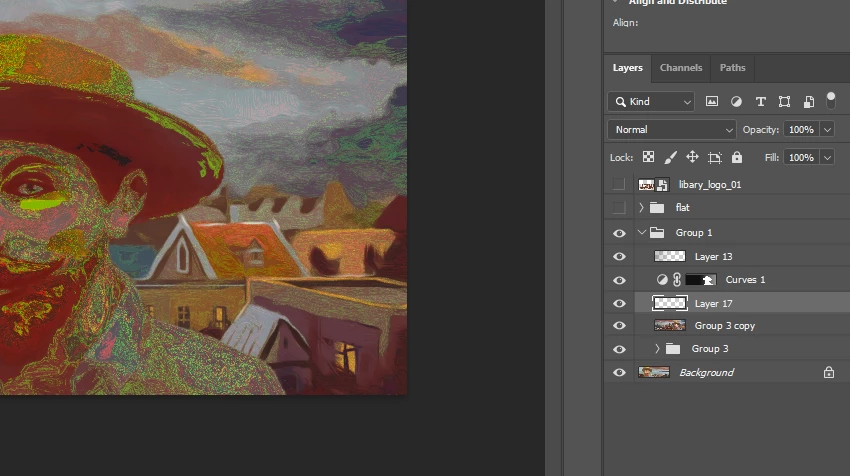Image resolution: width=850 pixels, height=476 pixels.
Task: Lock position move icon
Action: pos(692,157)
